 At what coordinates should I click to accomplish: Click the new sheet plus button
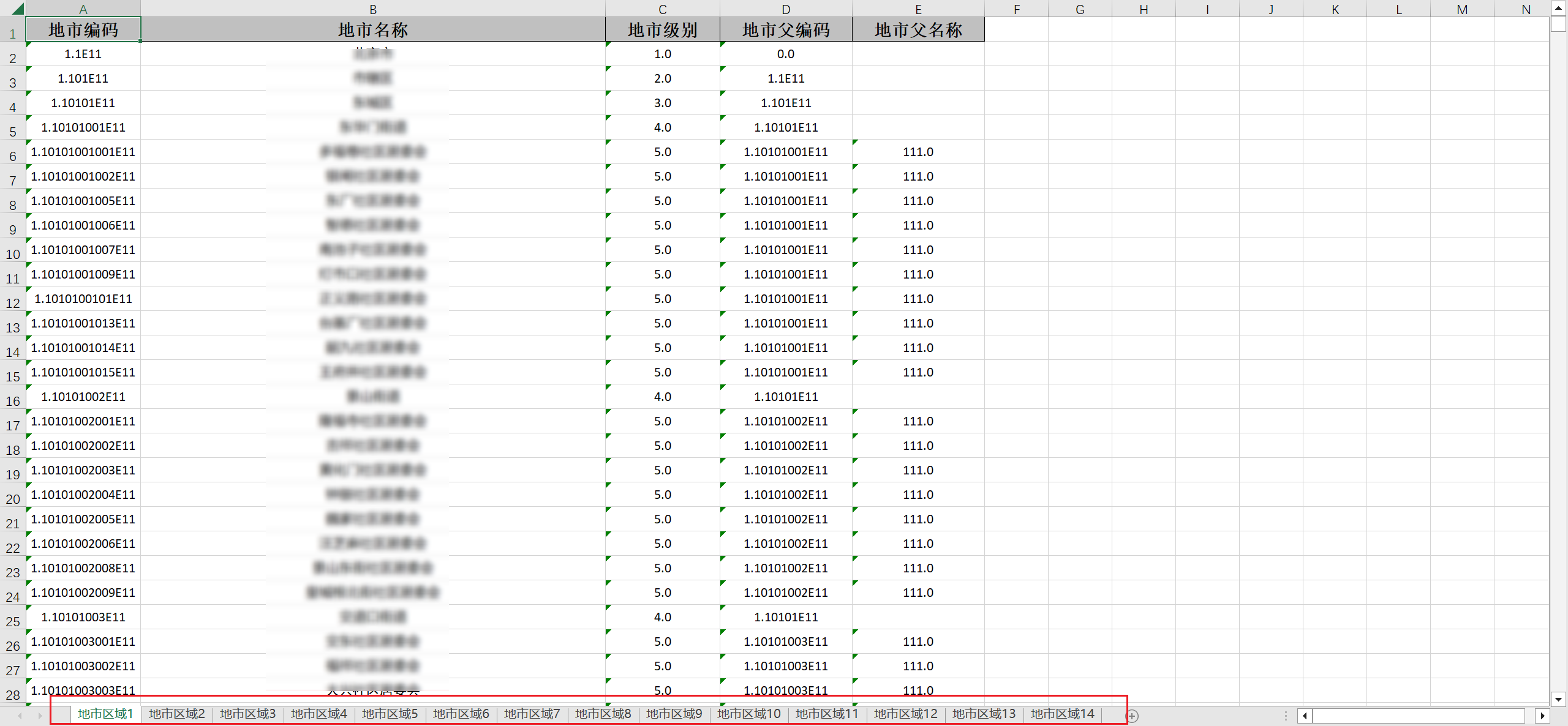[1132, 716]
